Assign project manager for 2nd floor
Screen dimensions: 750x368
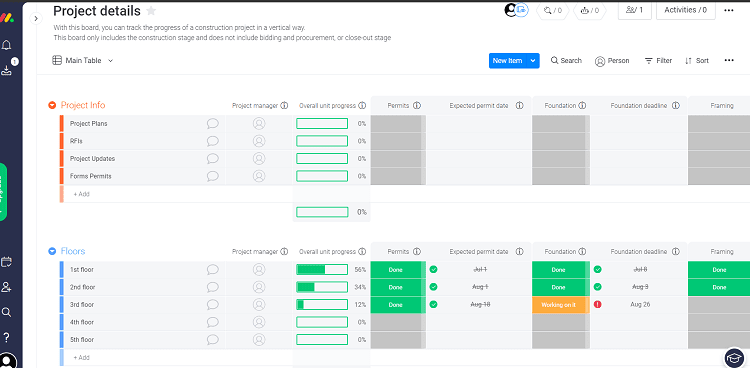[259, 287]
